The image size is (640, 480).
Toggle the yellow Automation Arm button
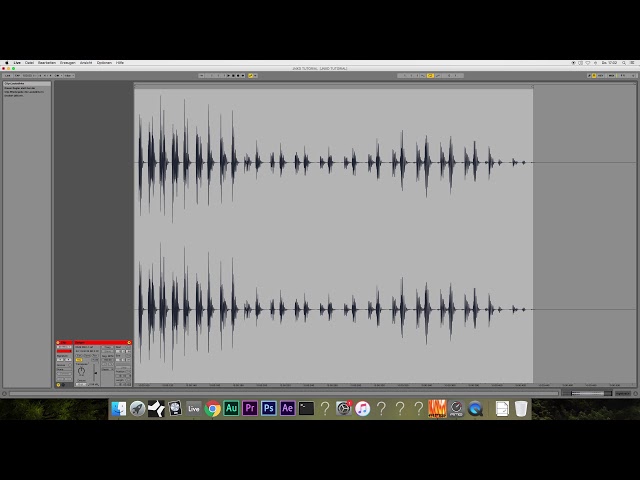pyautogui.click(x=250, y=76)
